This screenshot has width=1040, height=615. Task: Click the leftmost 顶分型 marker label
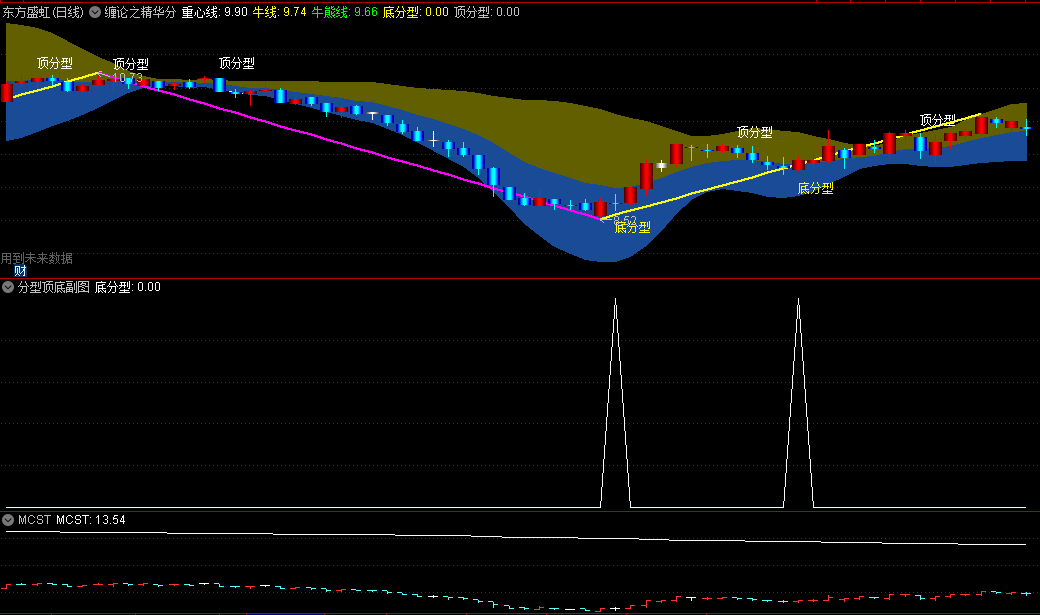[x=55, y=63]
